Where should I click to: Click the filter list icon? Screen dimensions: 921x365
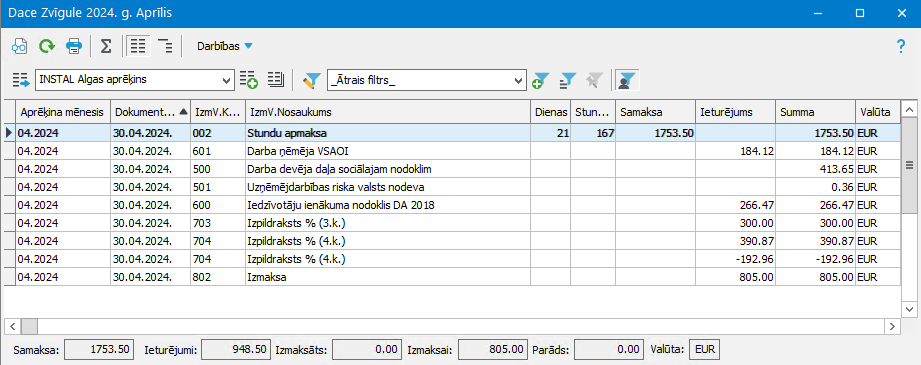[x=567, y=81]
